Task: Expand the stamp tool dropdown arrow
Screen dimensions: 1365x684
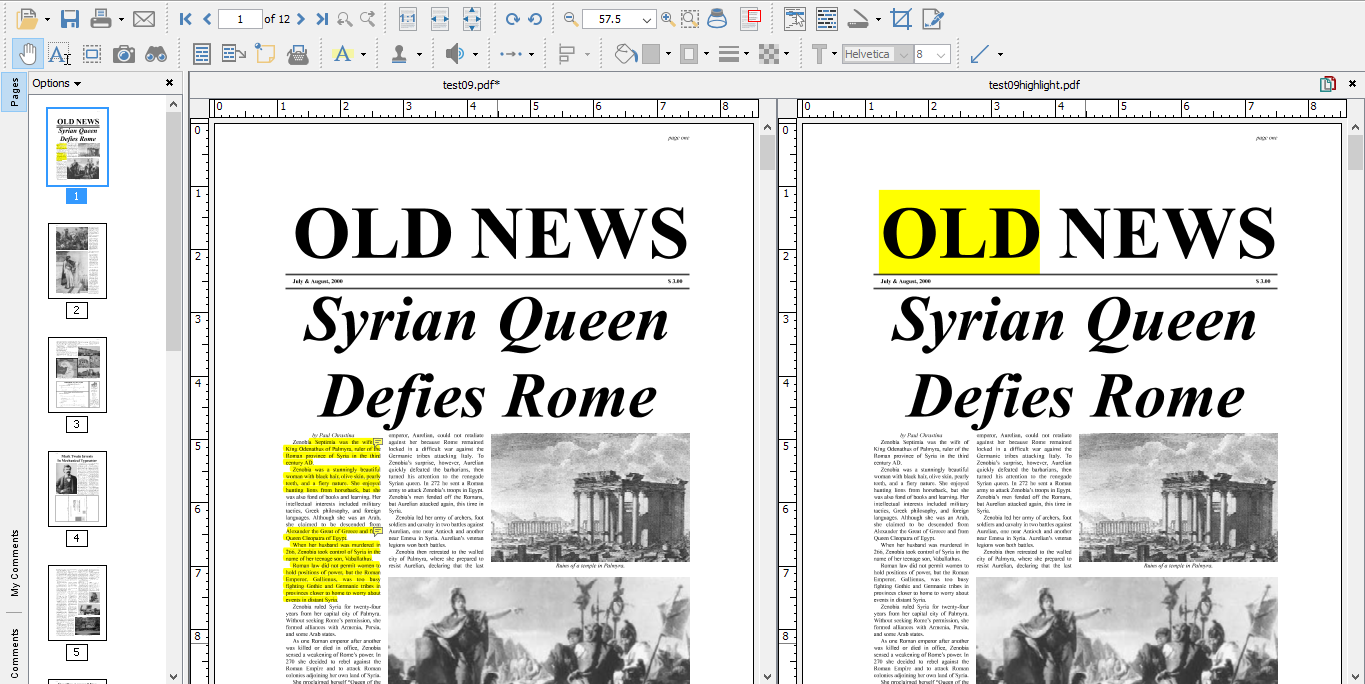Action: tap(419, 53)
